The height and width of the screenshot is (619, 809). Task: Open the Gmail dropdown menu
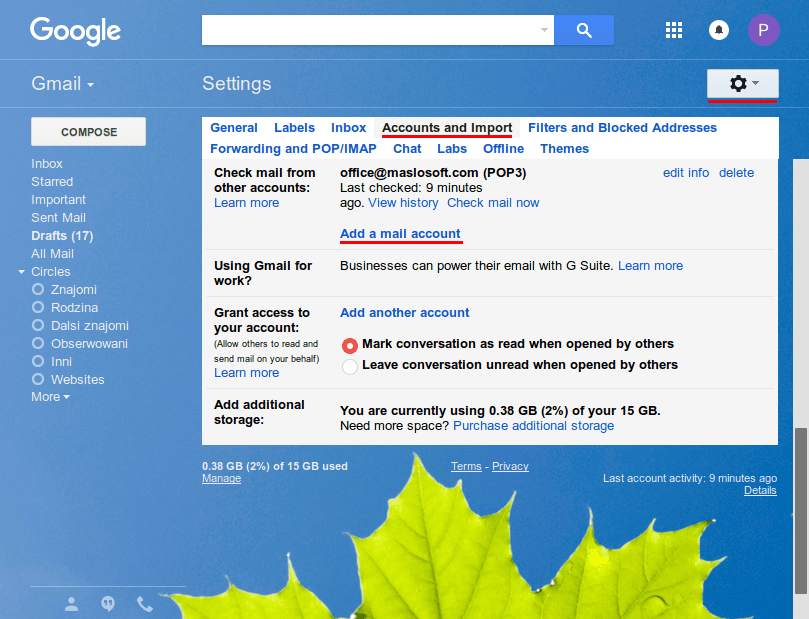point(62,84)
